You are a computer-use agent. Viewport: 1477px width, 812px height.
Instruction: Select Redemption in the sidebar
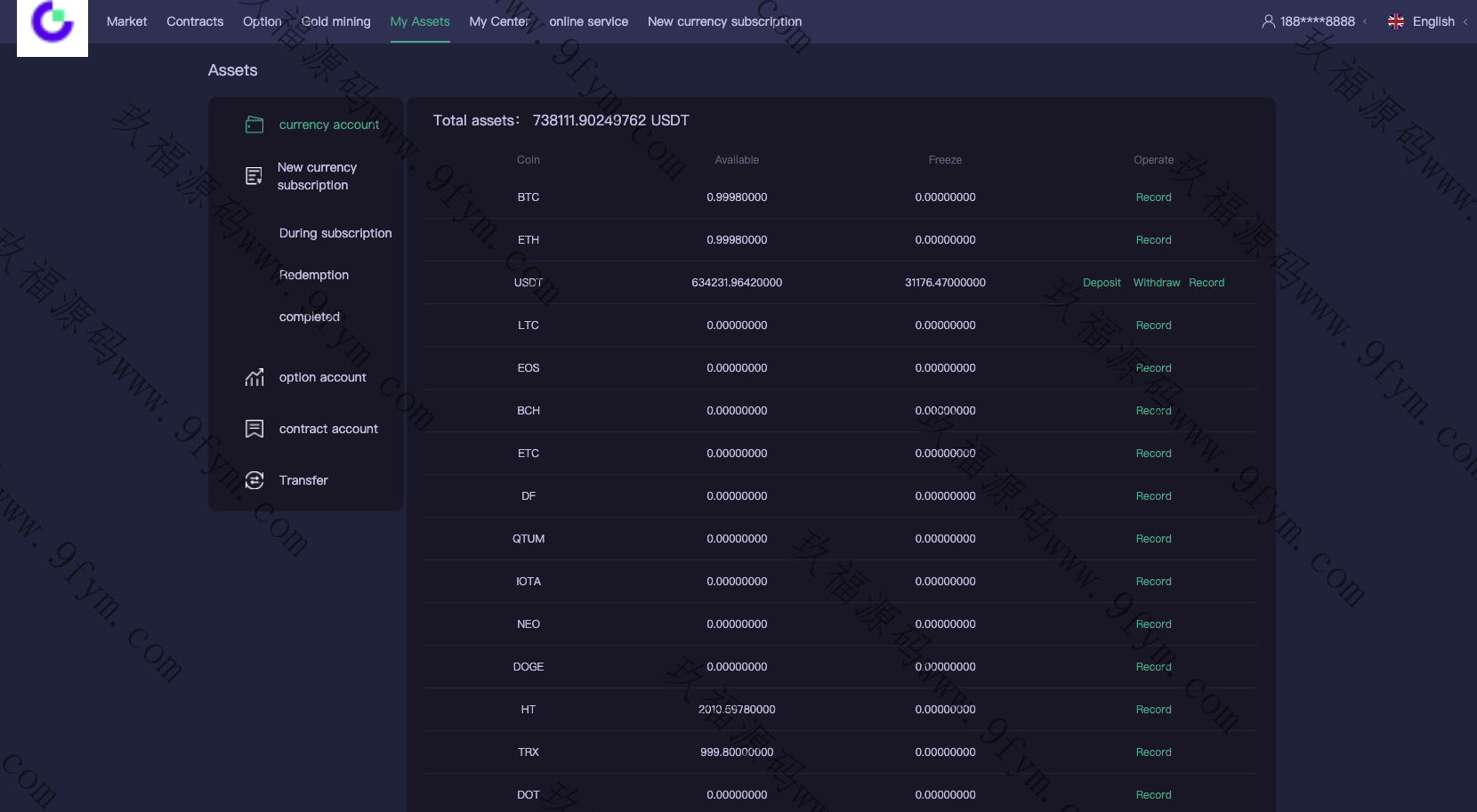coord(313,275)
